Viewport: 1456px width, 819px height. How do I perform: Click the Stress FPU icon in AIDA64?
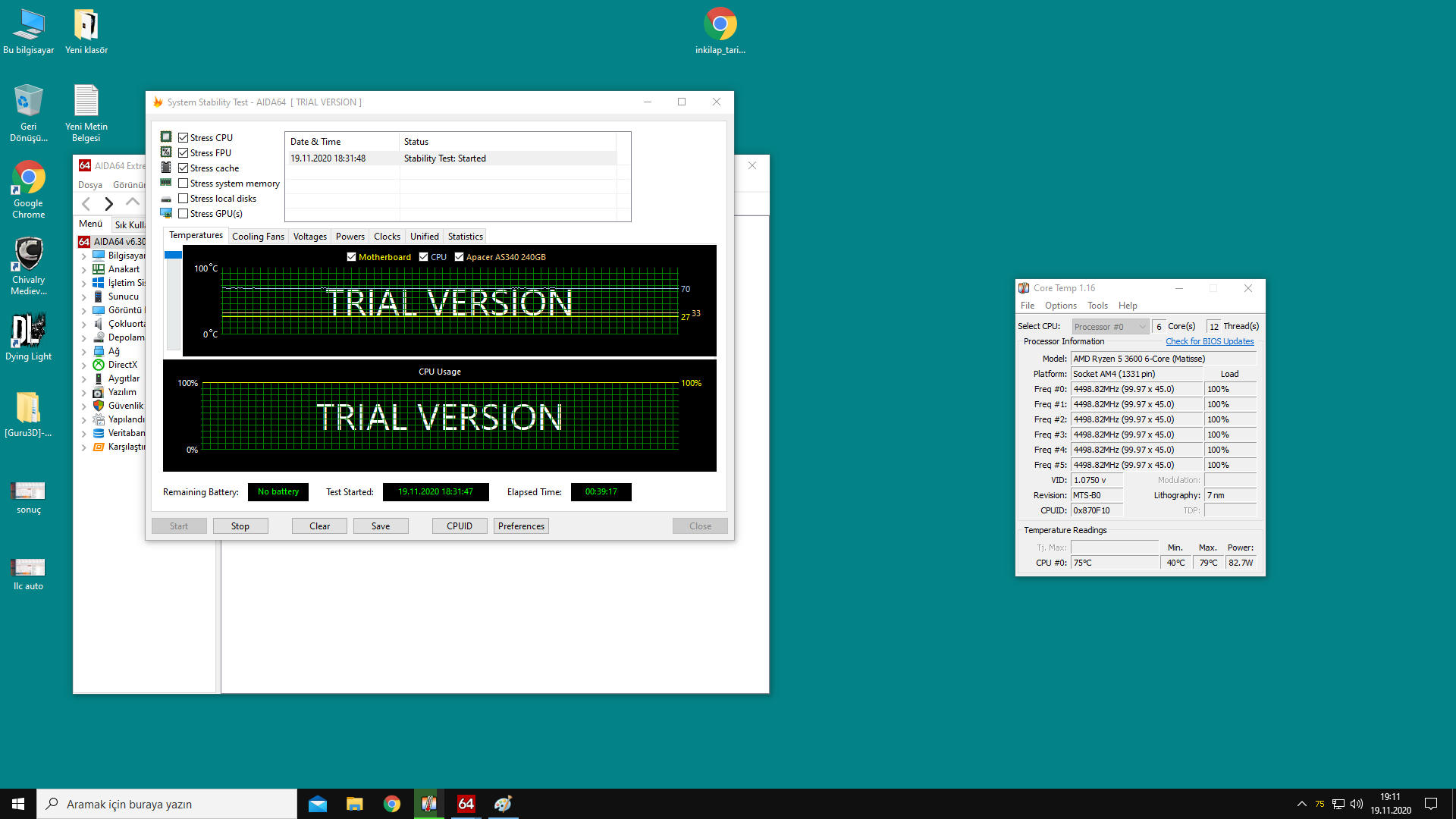166,153
